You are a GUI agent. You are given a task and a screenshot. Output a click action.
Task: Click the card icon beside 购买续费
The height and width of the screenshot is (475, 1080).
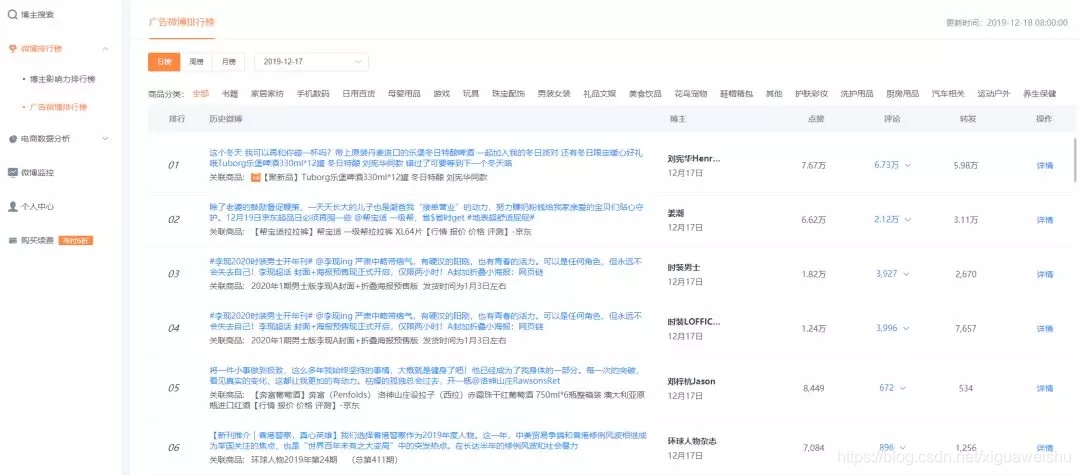[x=12, y=241]
